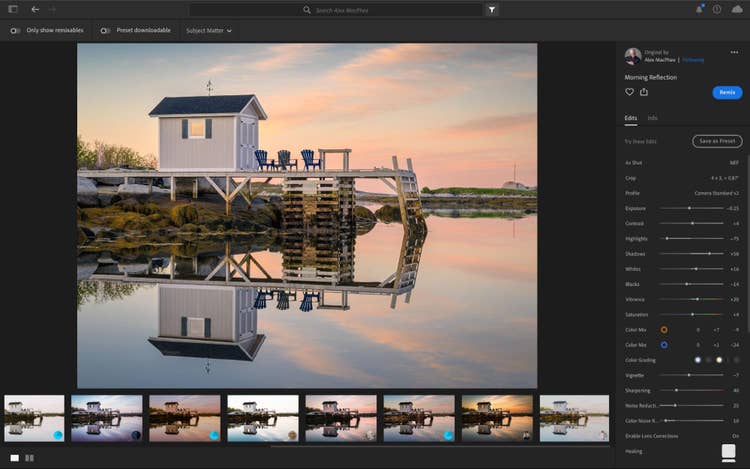This screenshot has height=469, width=750.
Task: Open the first remix thumbnail
Action: (x=34, y=418)
